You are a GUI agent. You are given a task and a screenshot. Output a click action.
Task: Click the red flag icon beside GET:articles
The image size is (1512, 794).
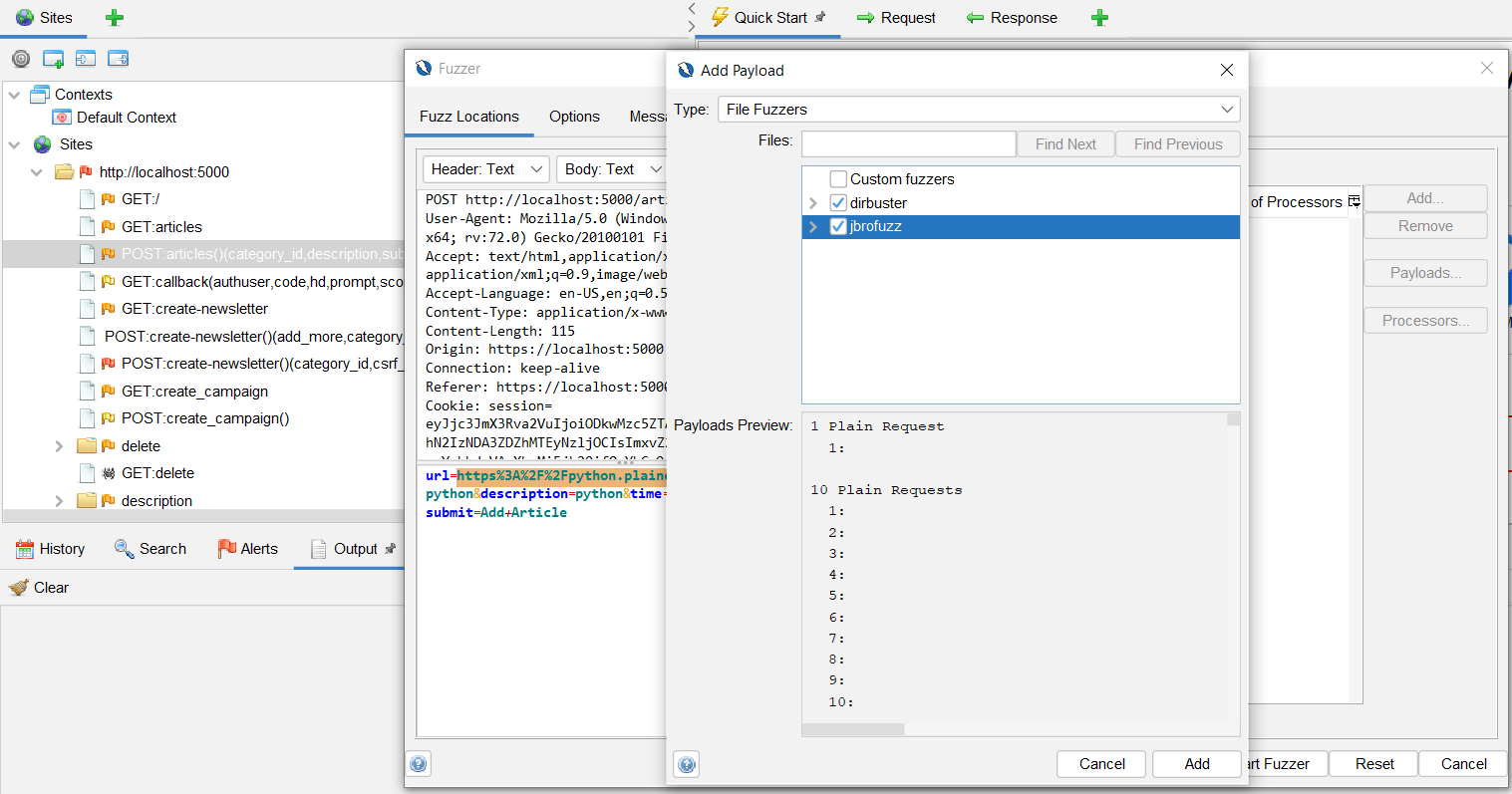coord(110,226)
